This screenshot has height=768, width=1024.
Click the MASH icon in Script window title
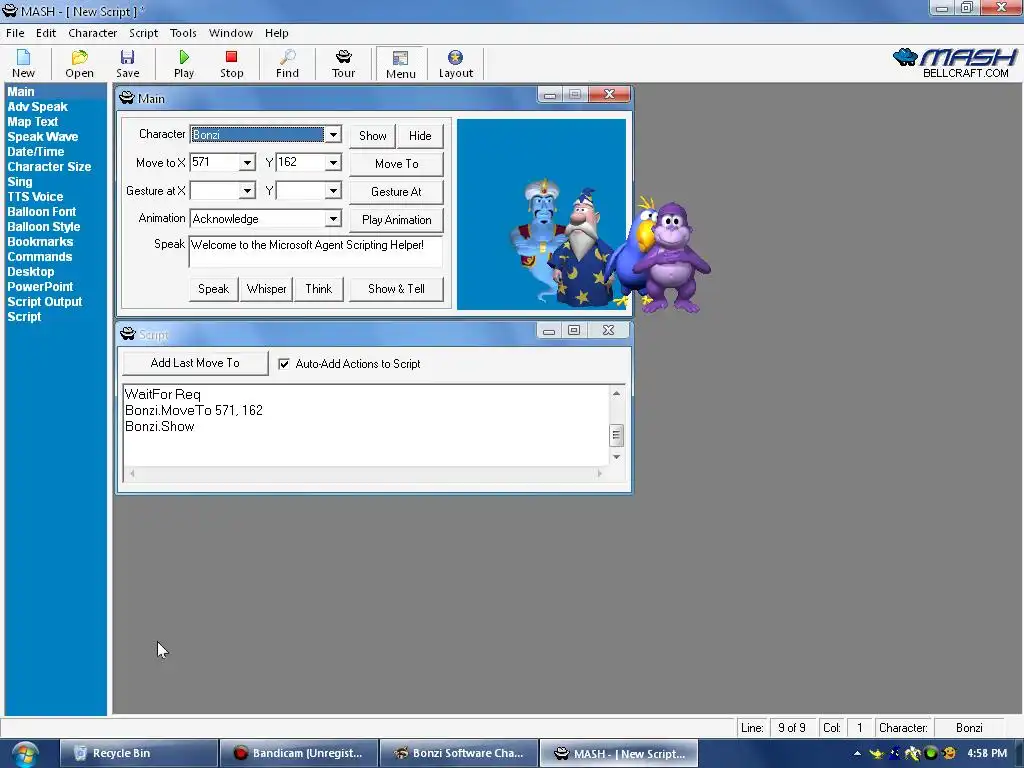coord(127,334)
